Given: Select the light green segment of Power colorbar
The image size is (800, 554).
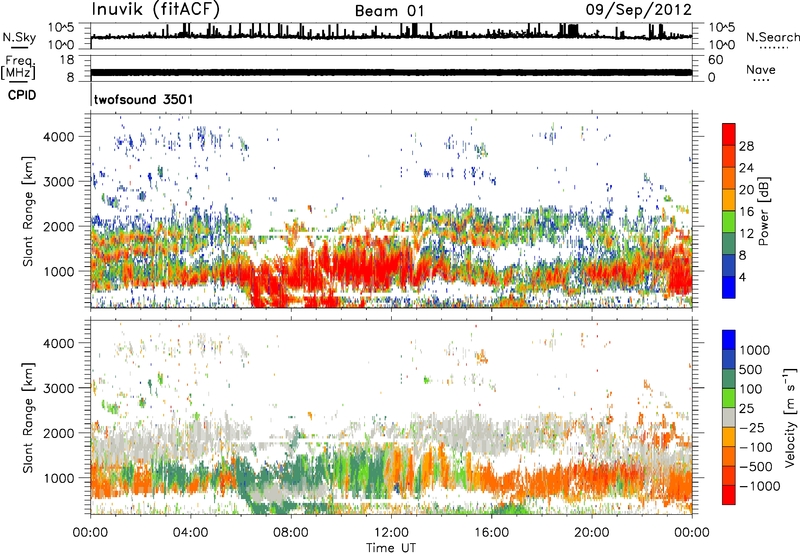Looking at the screenshot, I should 729,222.
